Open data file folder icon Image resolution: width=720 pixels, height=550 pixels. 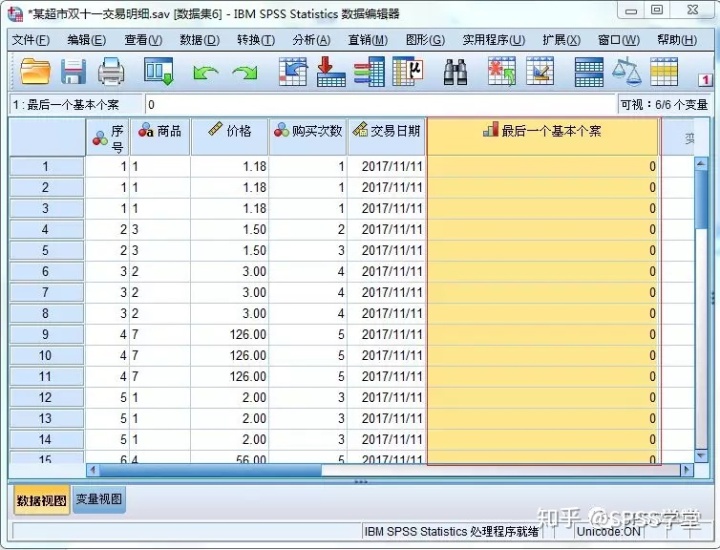[x=35, y=71]
